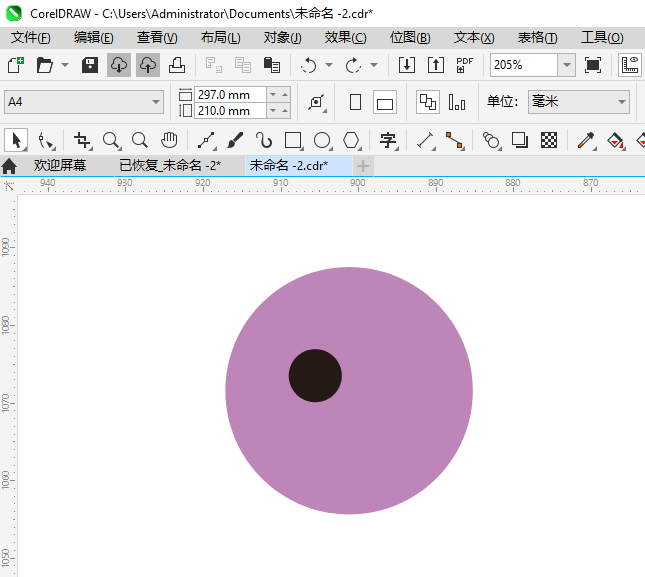Select the Polygon tool
The image size is (645, 577).
click(x=351, y=140)
